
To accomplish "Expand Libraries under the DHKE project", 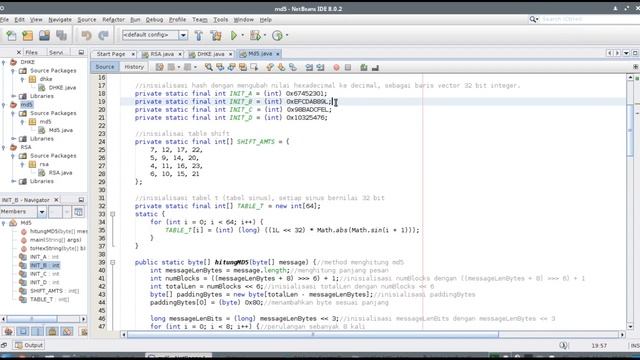I will [x=13, y=96].
